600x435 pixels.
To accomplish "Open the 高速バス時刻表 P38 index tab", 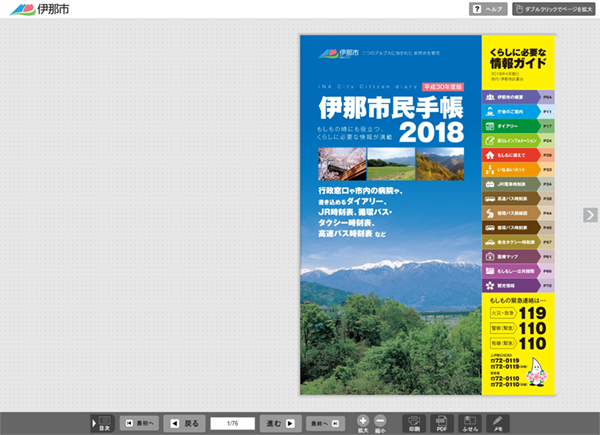I will click(518, 199).
